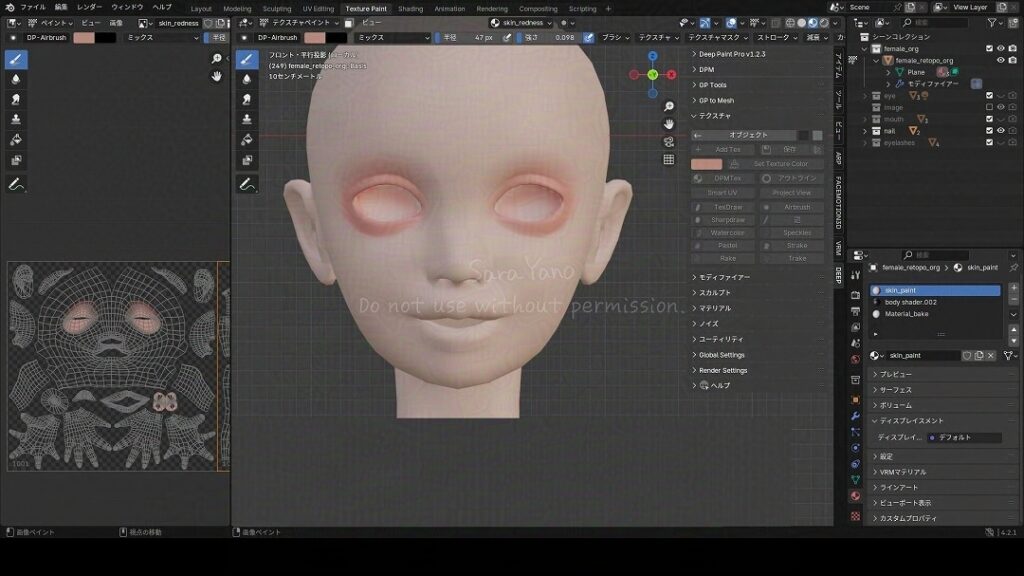Switch to the Shading workspace tab
Viewport: 1024px width, 576px height.
coord(410,8)
